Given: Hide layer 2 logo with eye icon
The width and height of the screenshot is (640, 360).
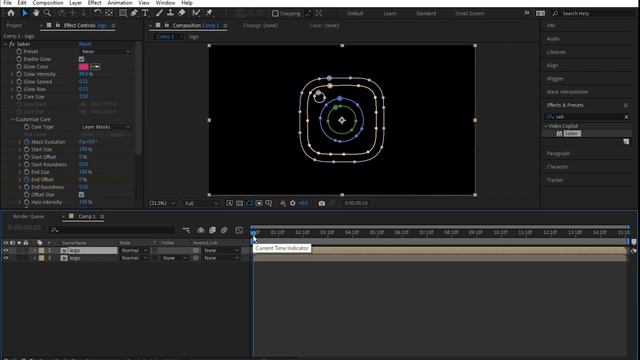Looking at the screenshot, I should tap(6, 258).
